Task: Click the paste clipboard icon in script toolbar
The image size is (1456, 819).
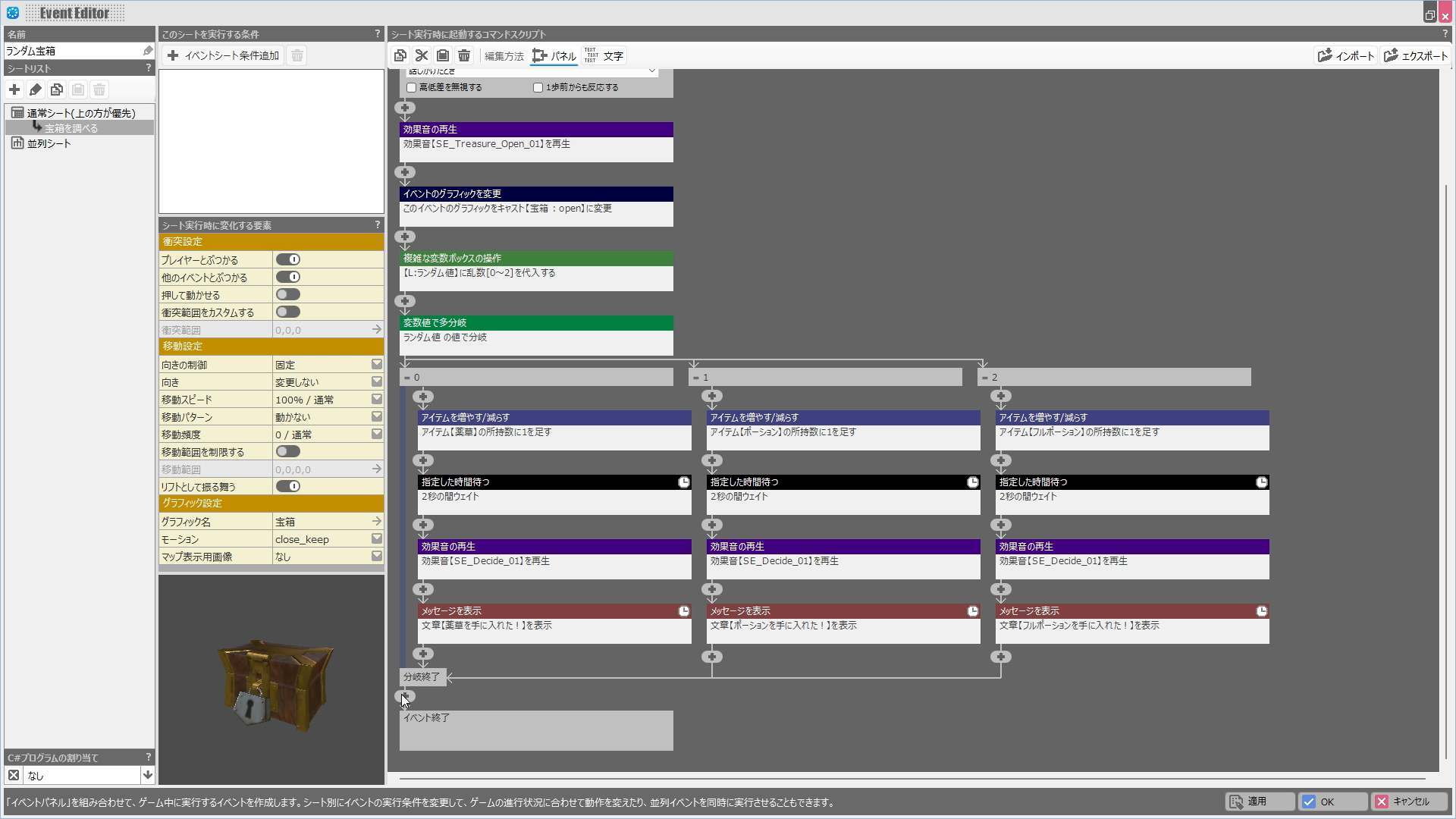Action: click(443, 55)
